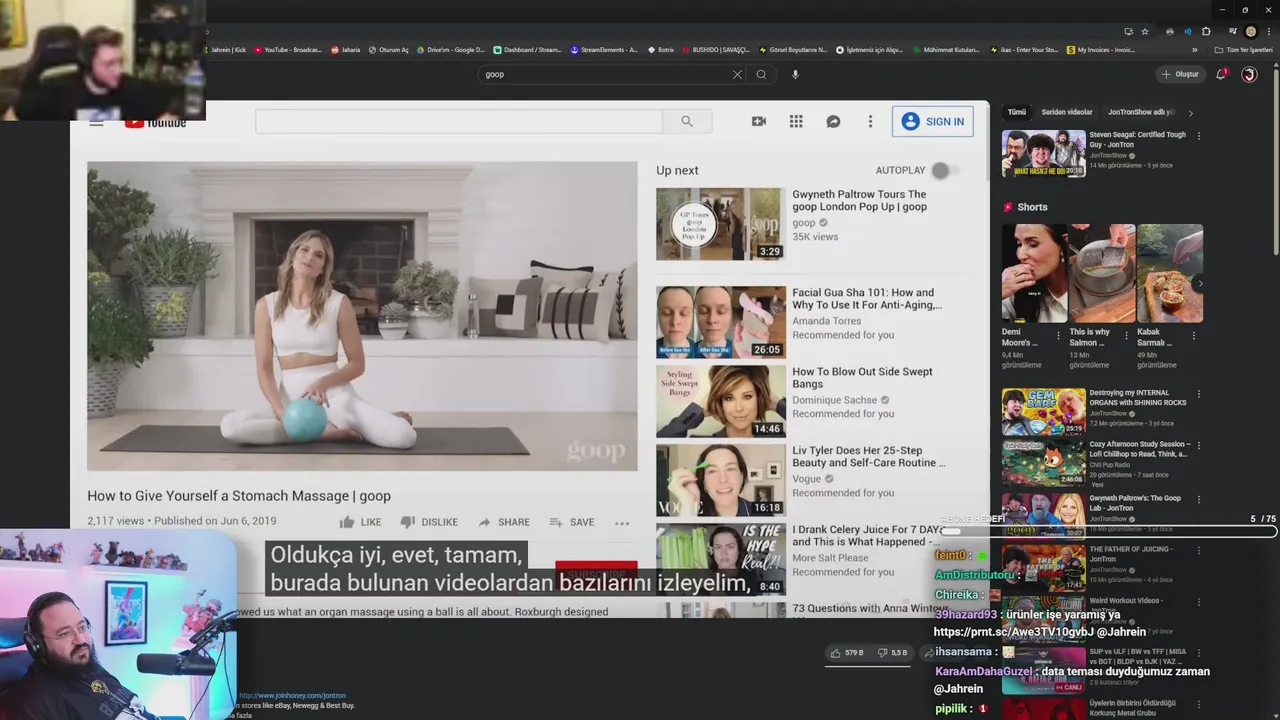Expand the bookmarks overflow chevron
The height and width of the screenshot is (720, 1280).
1194,49
